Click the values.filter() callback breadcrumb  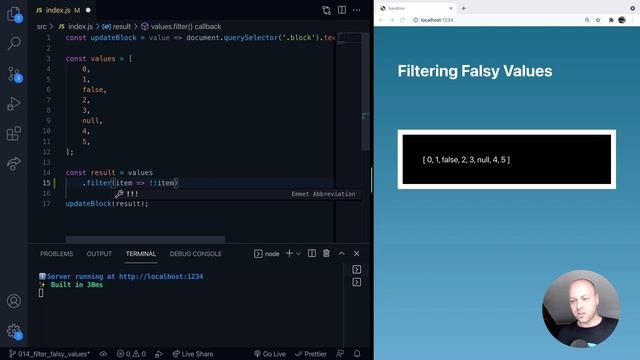(x=181, y=27)
